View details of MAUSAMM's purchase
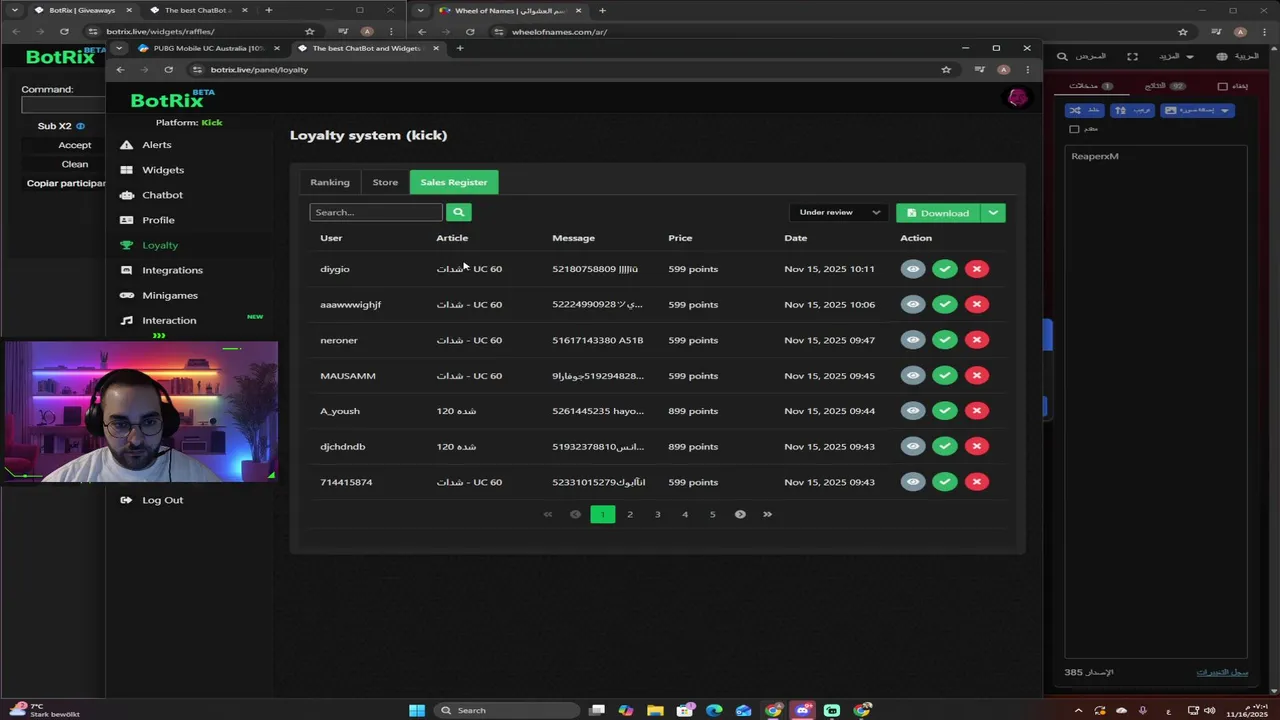The image size is (1280, 720). 913,375
